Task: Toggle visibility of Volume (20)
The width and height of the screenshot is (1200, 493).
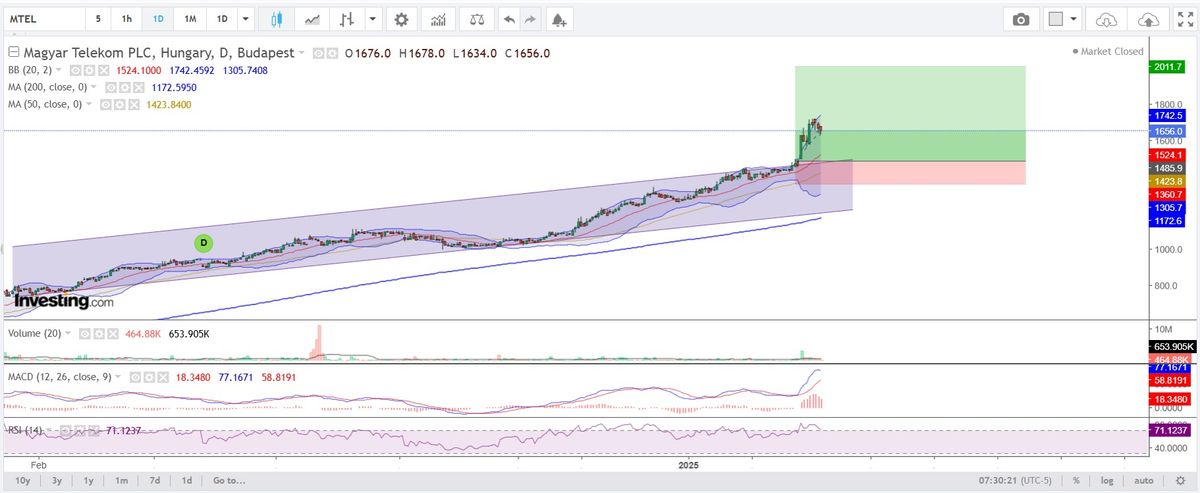Action: [85, 334]
